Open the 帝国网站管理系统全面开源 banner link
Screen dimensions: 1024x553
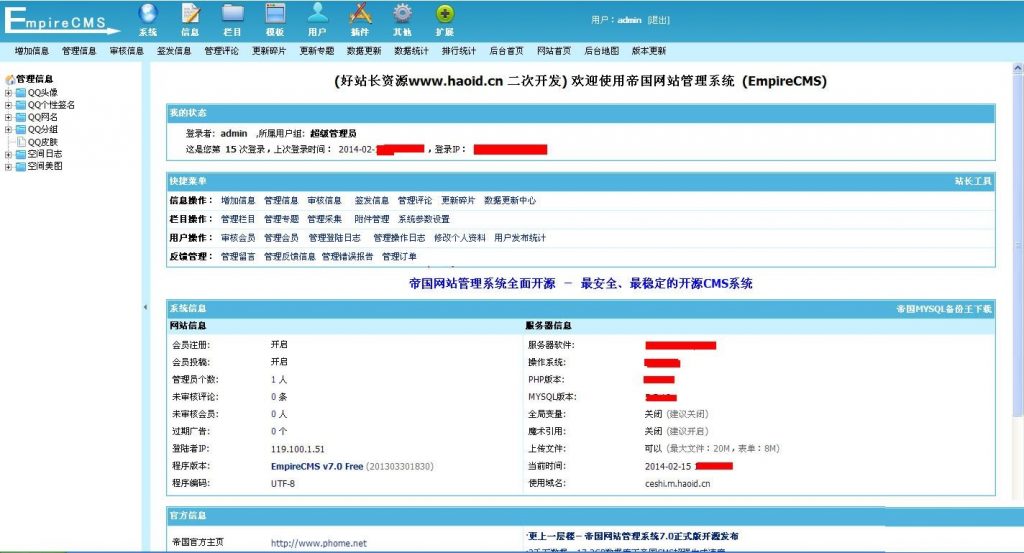click(x=581, y=284)
